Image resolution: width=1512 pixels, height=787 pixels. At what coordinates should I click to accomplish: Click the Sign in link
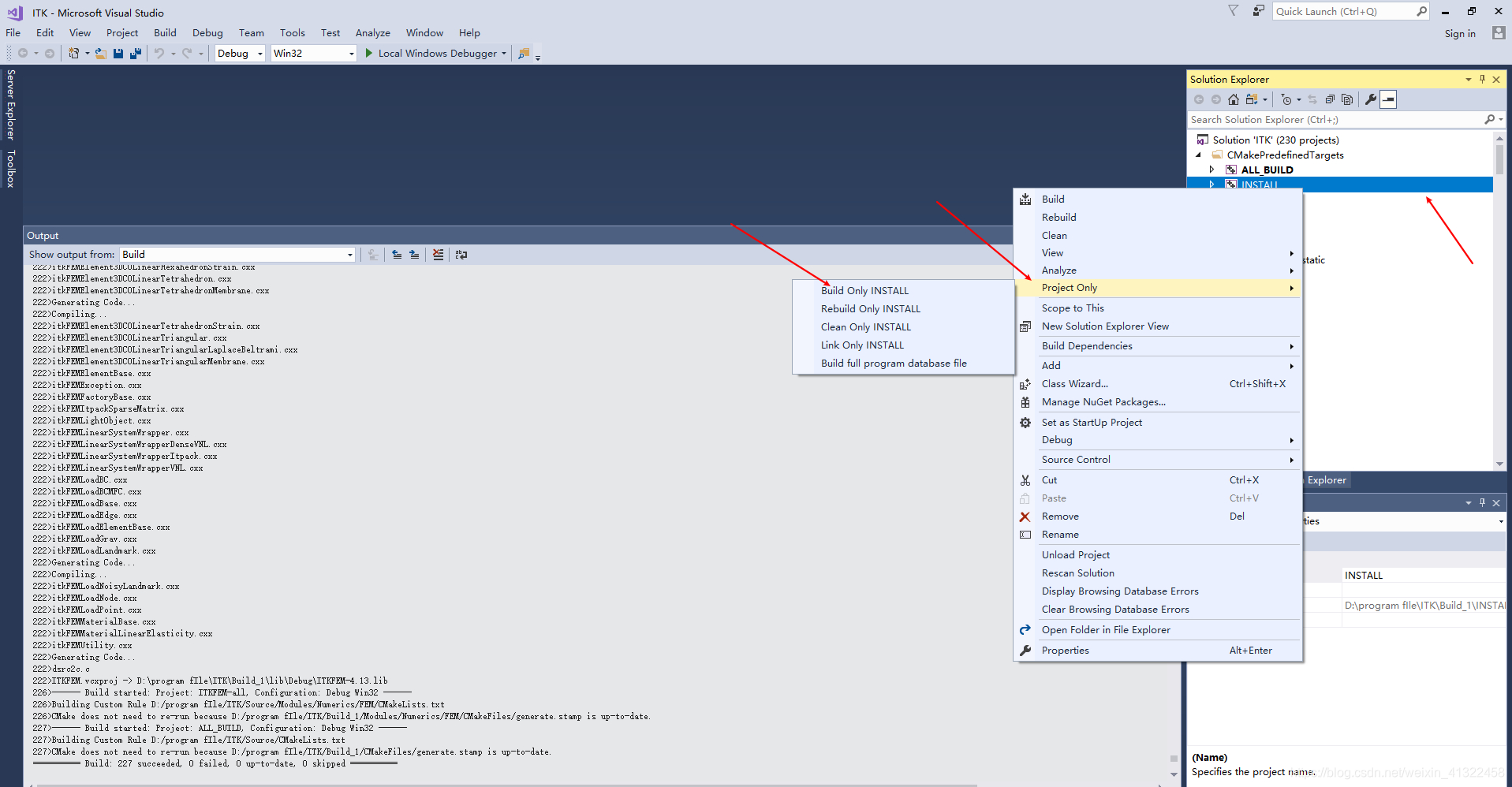coord(1460,34)
